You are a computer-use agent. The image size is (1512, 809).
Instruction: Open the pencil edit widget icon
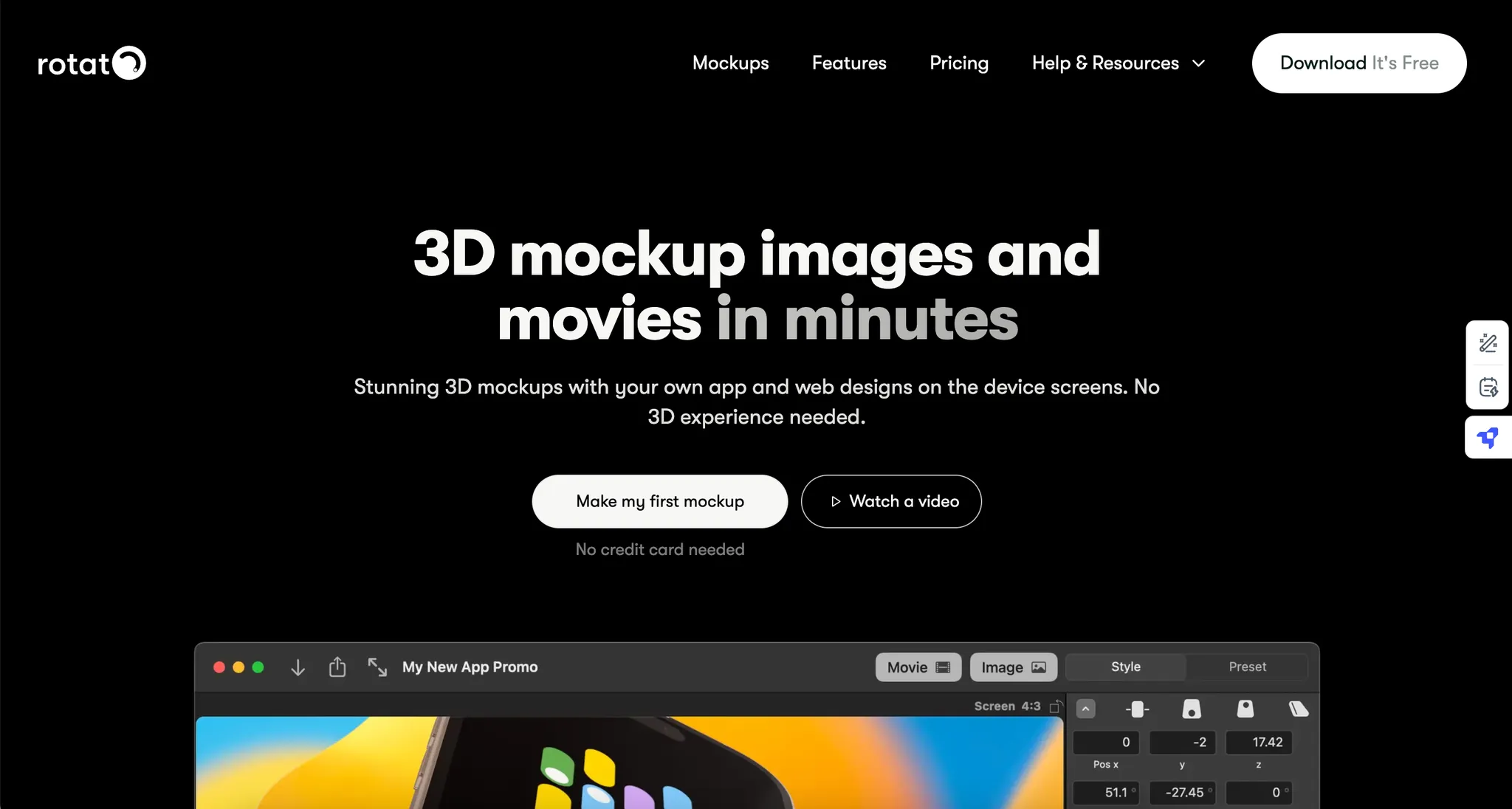1488,343
